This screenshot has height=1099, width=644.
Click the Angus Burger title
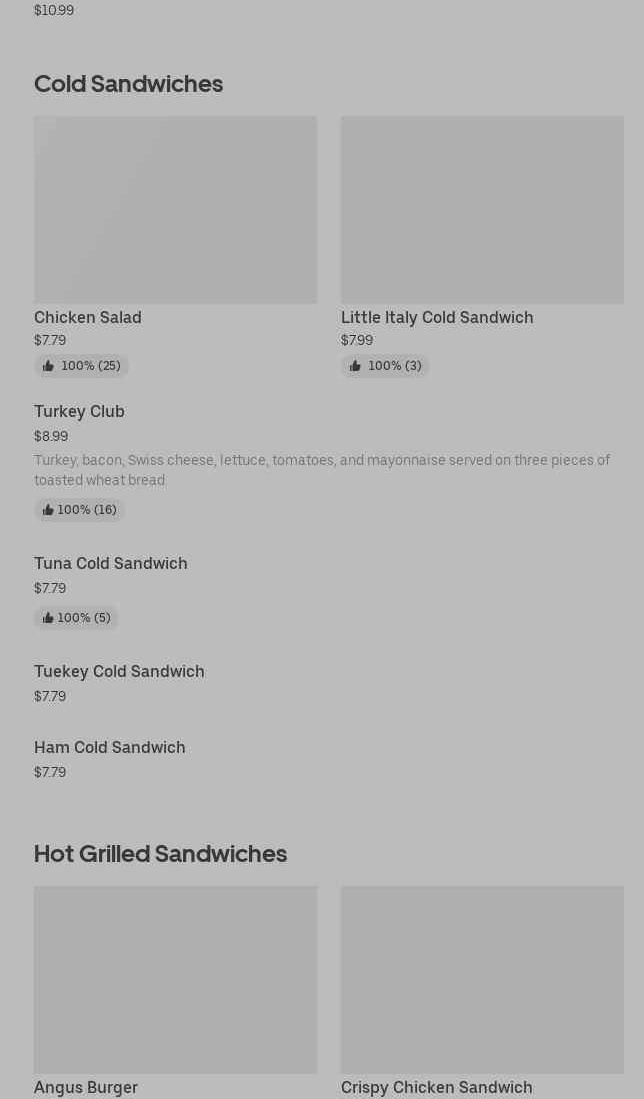tap(86, 1087)
